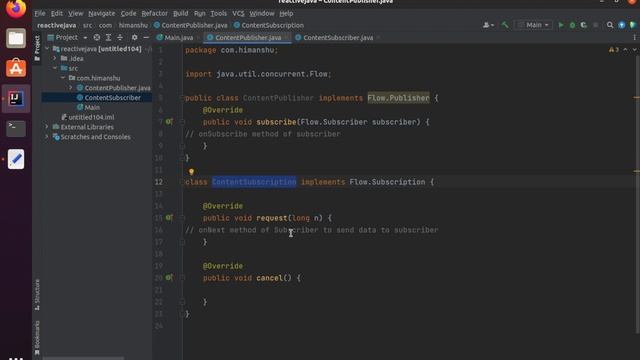
Task: Open Firefox from the Ubuntu dock
Action: 16,8
